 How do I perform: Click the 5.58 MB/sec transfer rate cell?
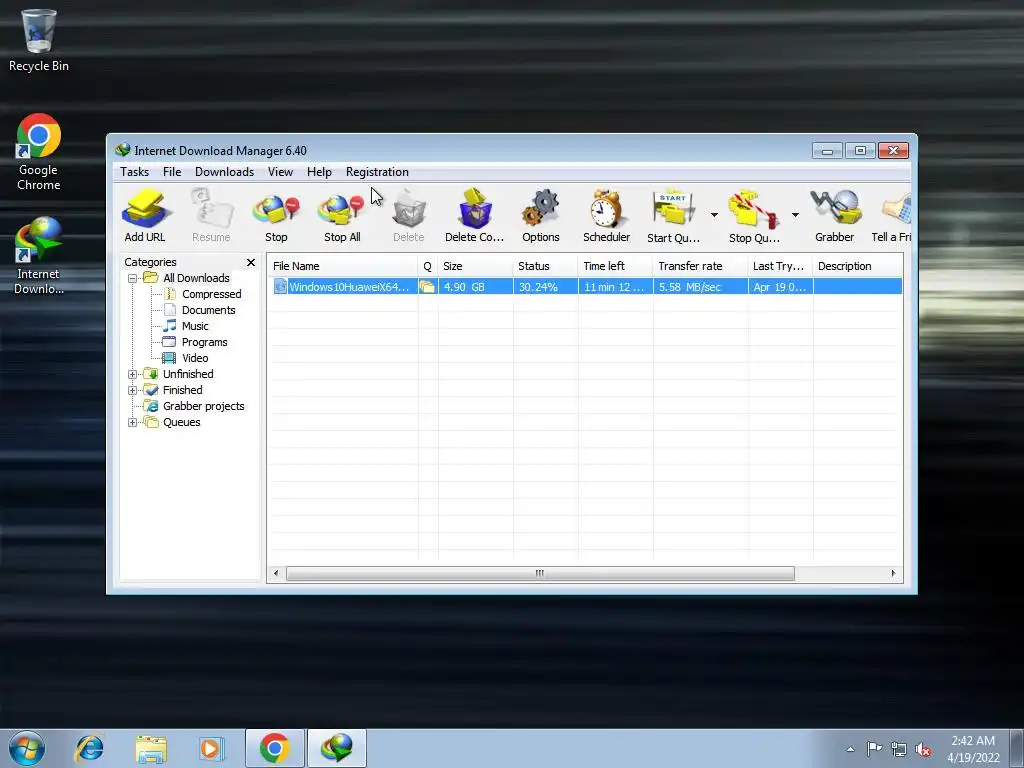[x=700, y=287]
